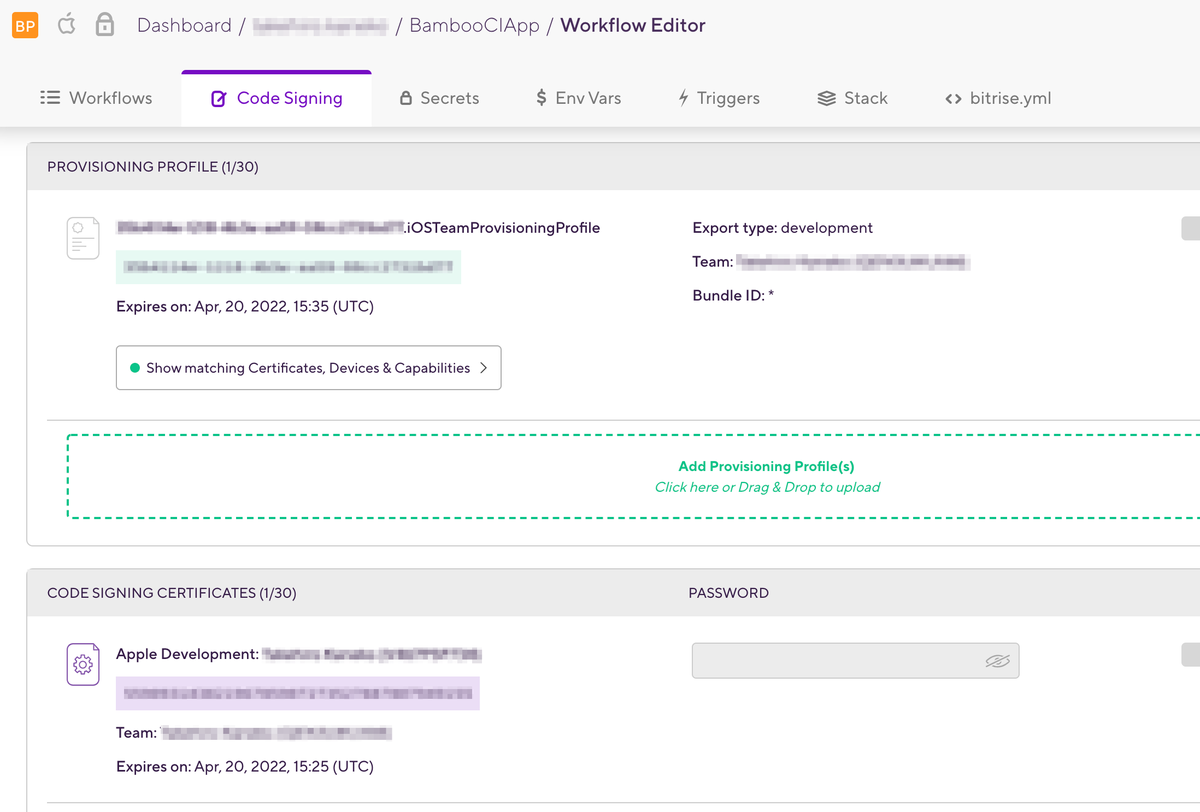Click the Workflows list icon
The height and width of the screenshot is (812, 1200).
coord(50,98)
